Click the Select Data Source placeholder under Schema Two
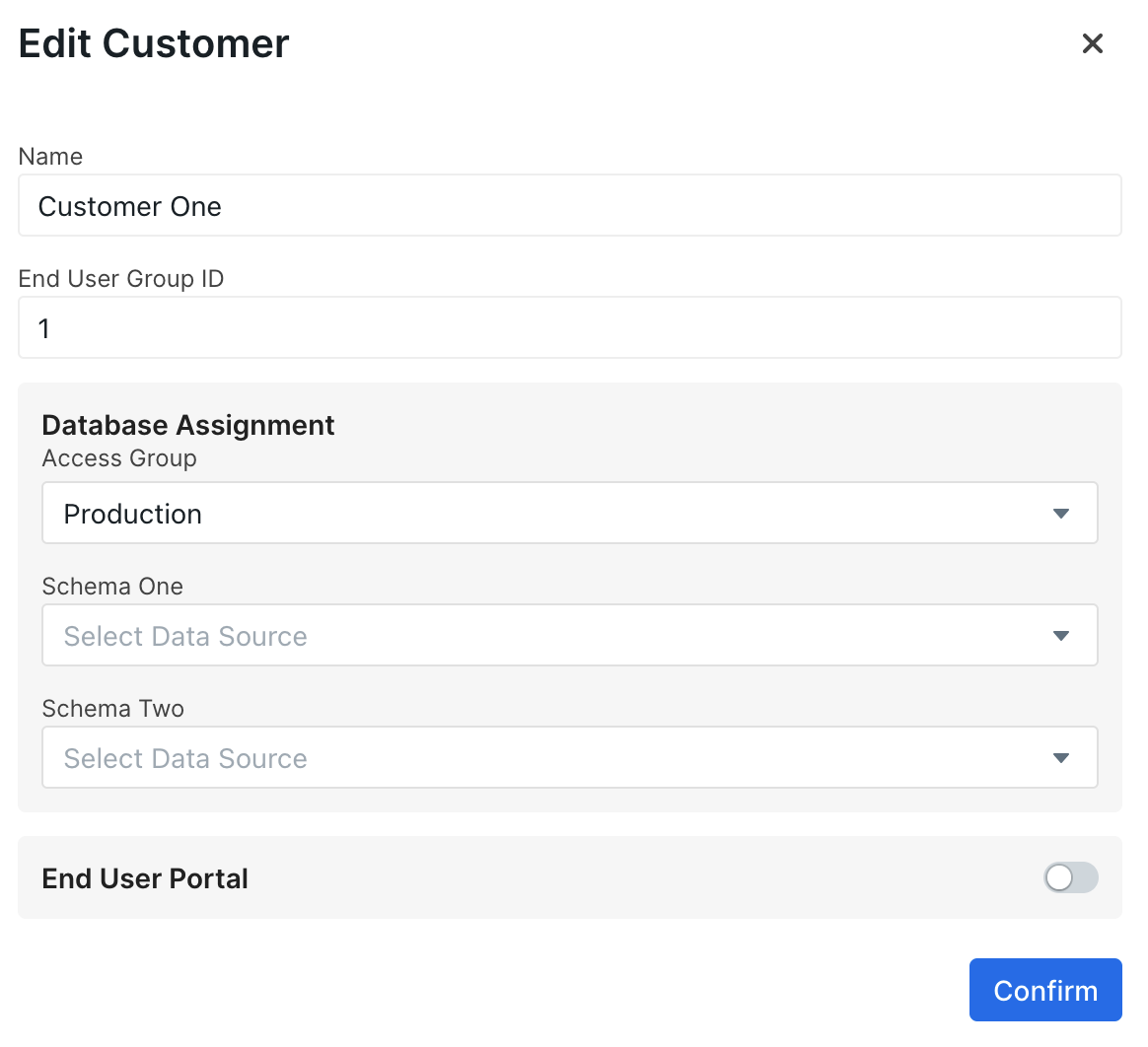Screen dimensions: 1148x1047 point(184,757)
